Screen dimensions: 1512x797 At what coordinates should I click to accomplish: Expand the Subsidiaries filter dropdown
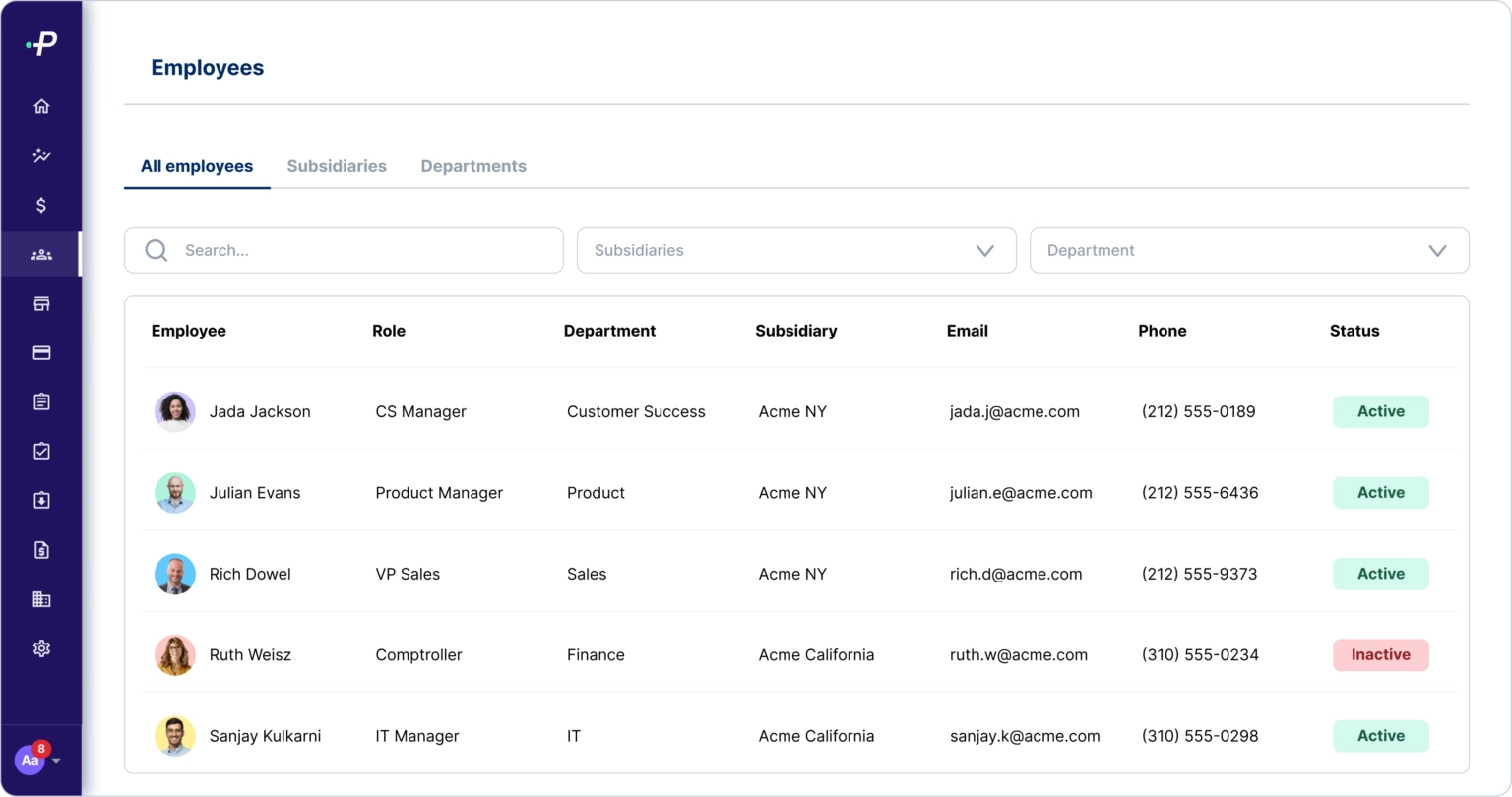point(795,251)
